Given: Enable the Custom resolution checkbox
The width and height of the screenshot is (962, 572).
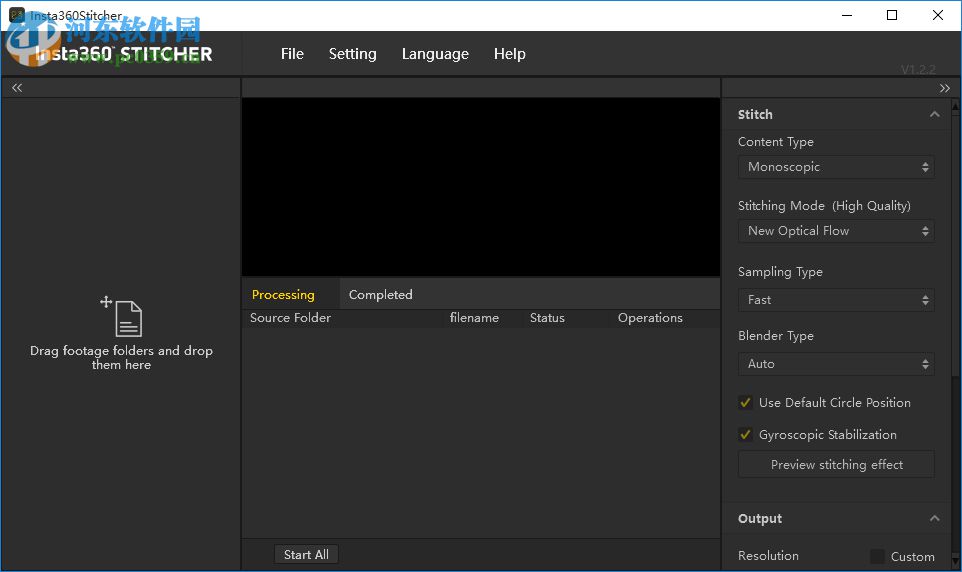Looking at the screenshot, I should pyautogui.click(x=877, y=556).
